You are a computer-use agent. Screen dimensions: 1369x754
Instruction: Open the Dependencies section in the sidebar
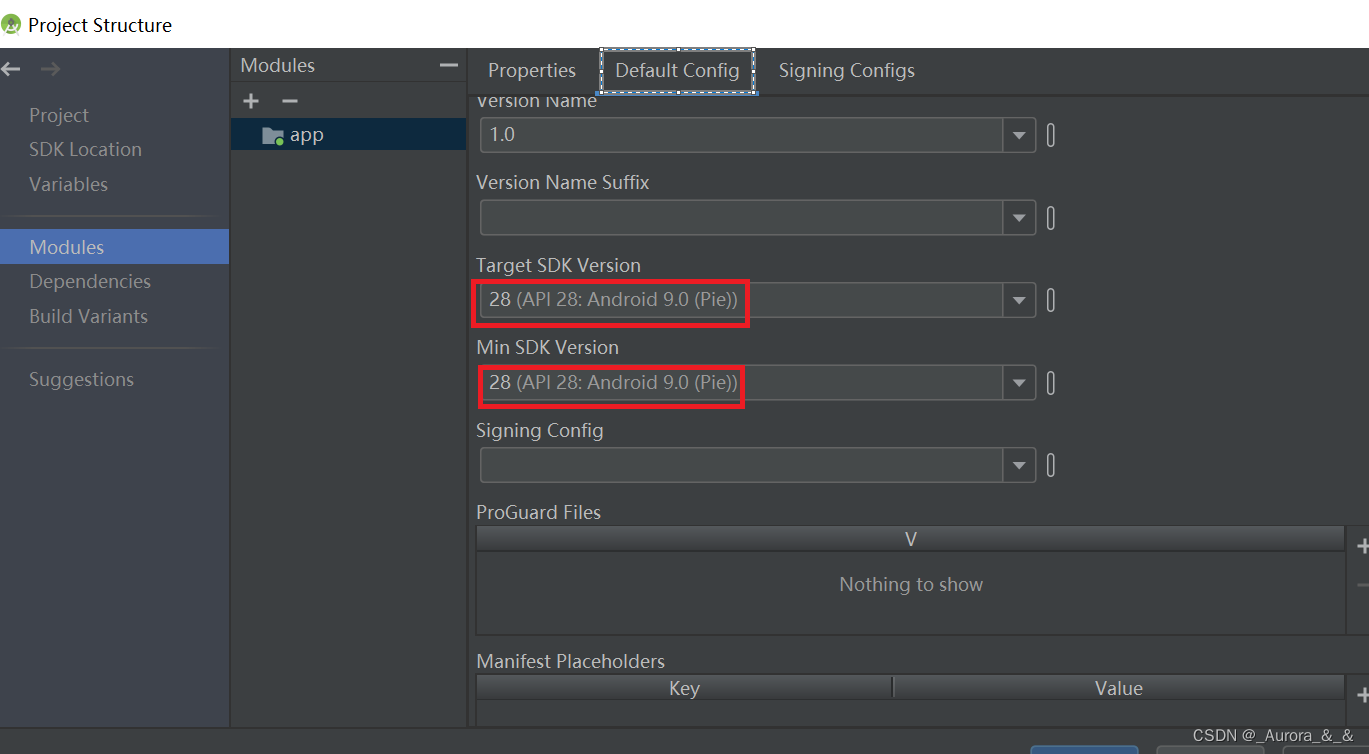click(90, 281)
